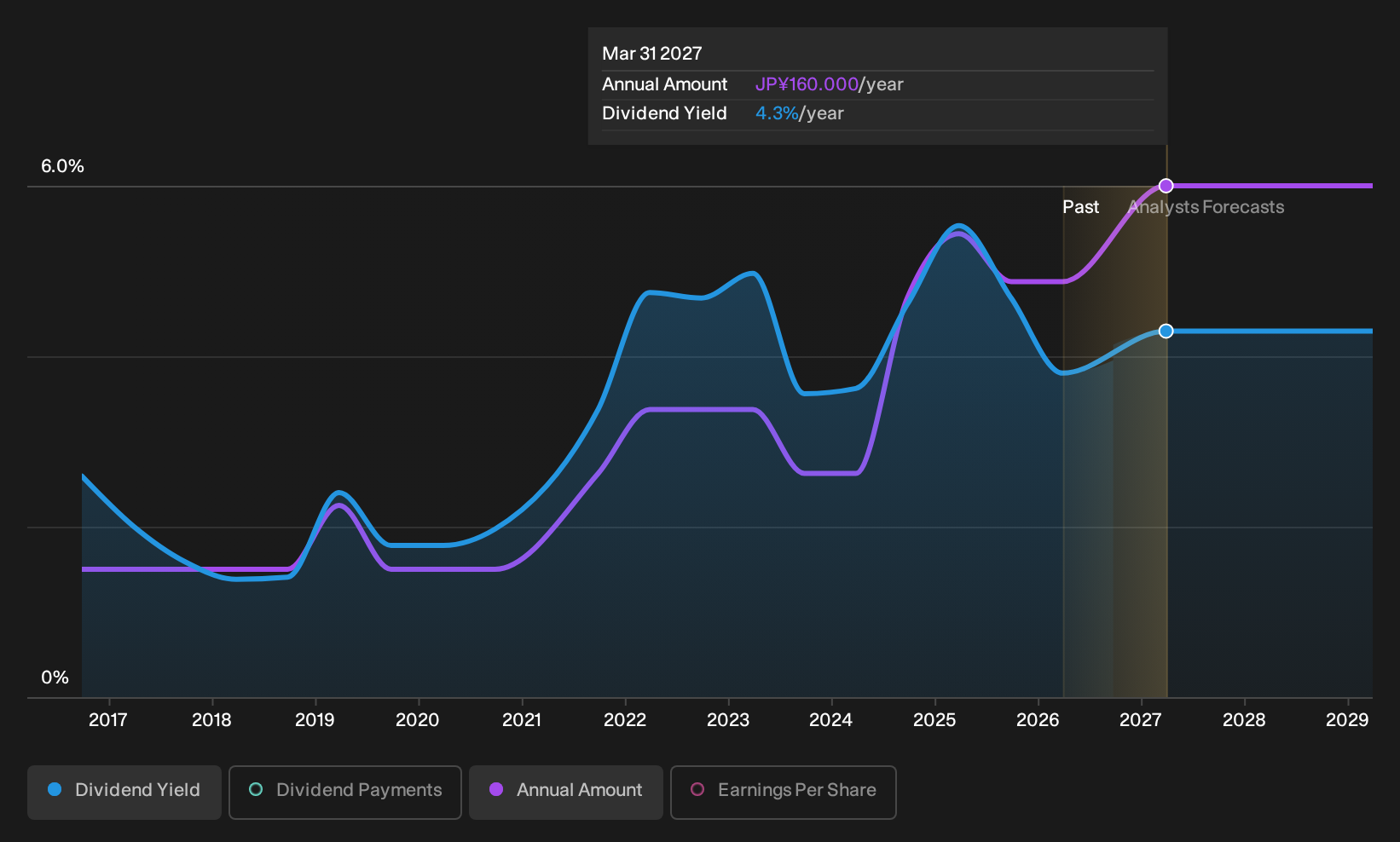Click the purple Annual Amount legend dot

tap(496, 789)
